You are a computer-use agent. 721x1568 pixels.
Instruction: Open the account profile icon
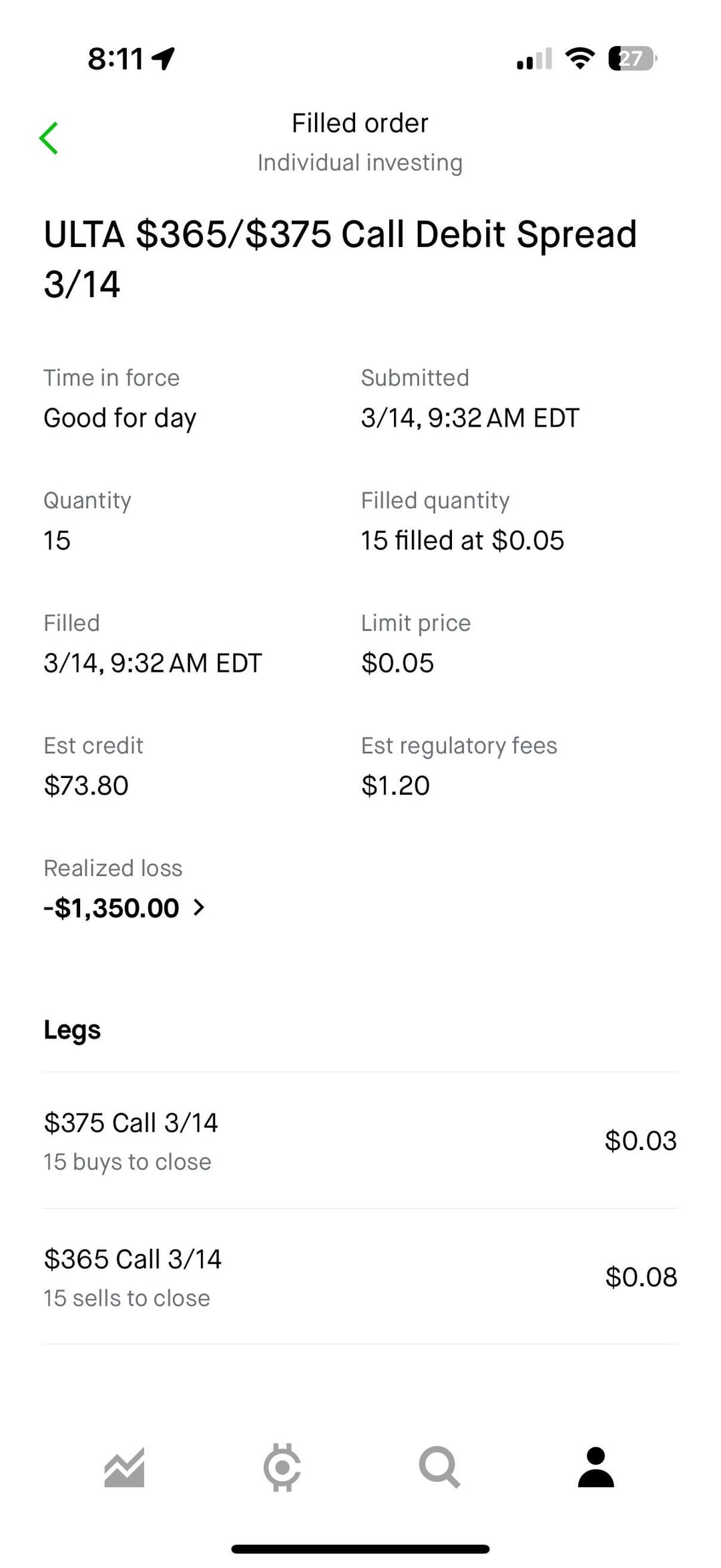[x=595, y=1468]
